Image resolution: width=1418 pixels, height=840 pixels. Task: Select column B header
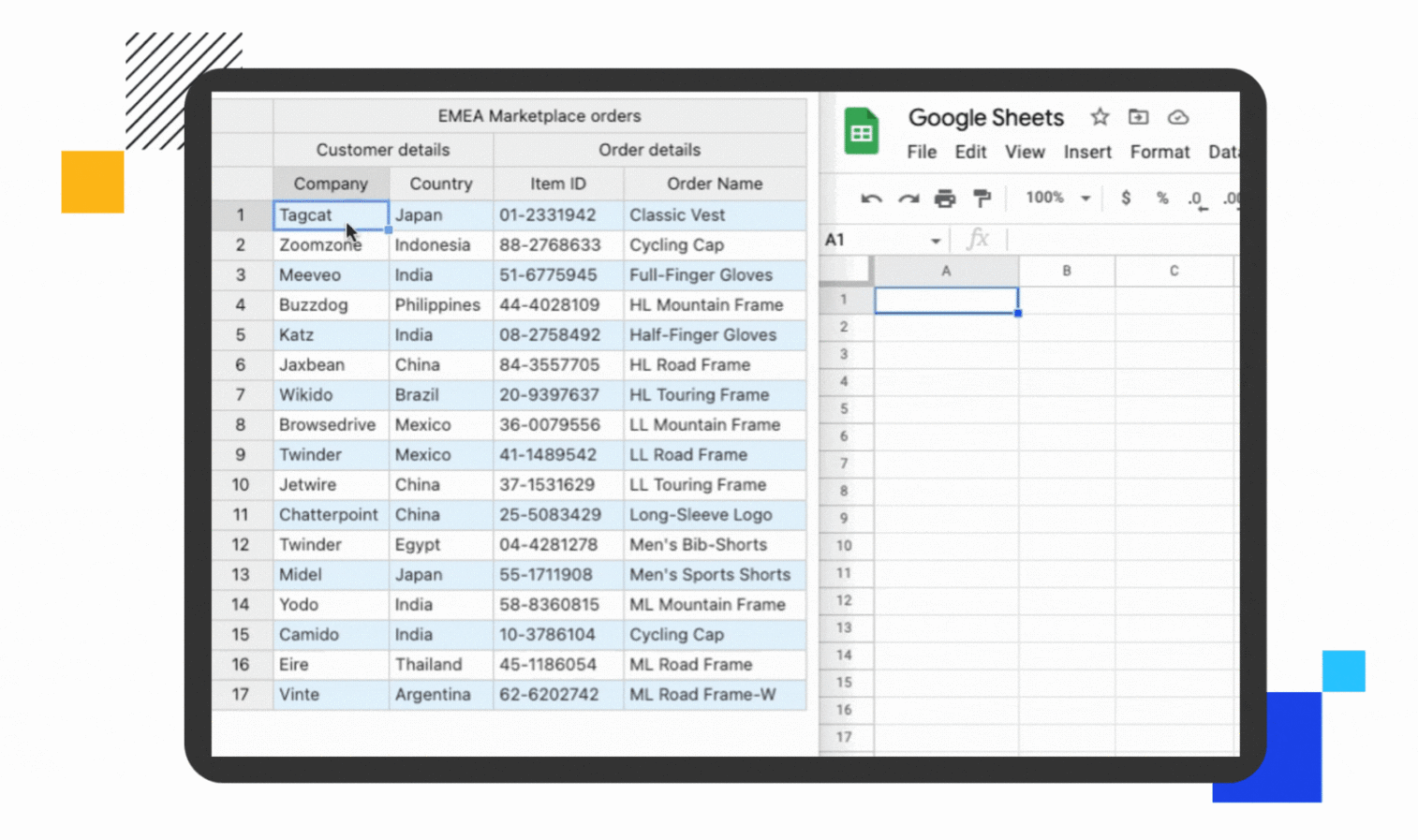1066,271
